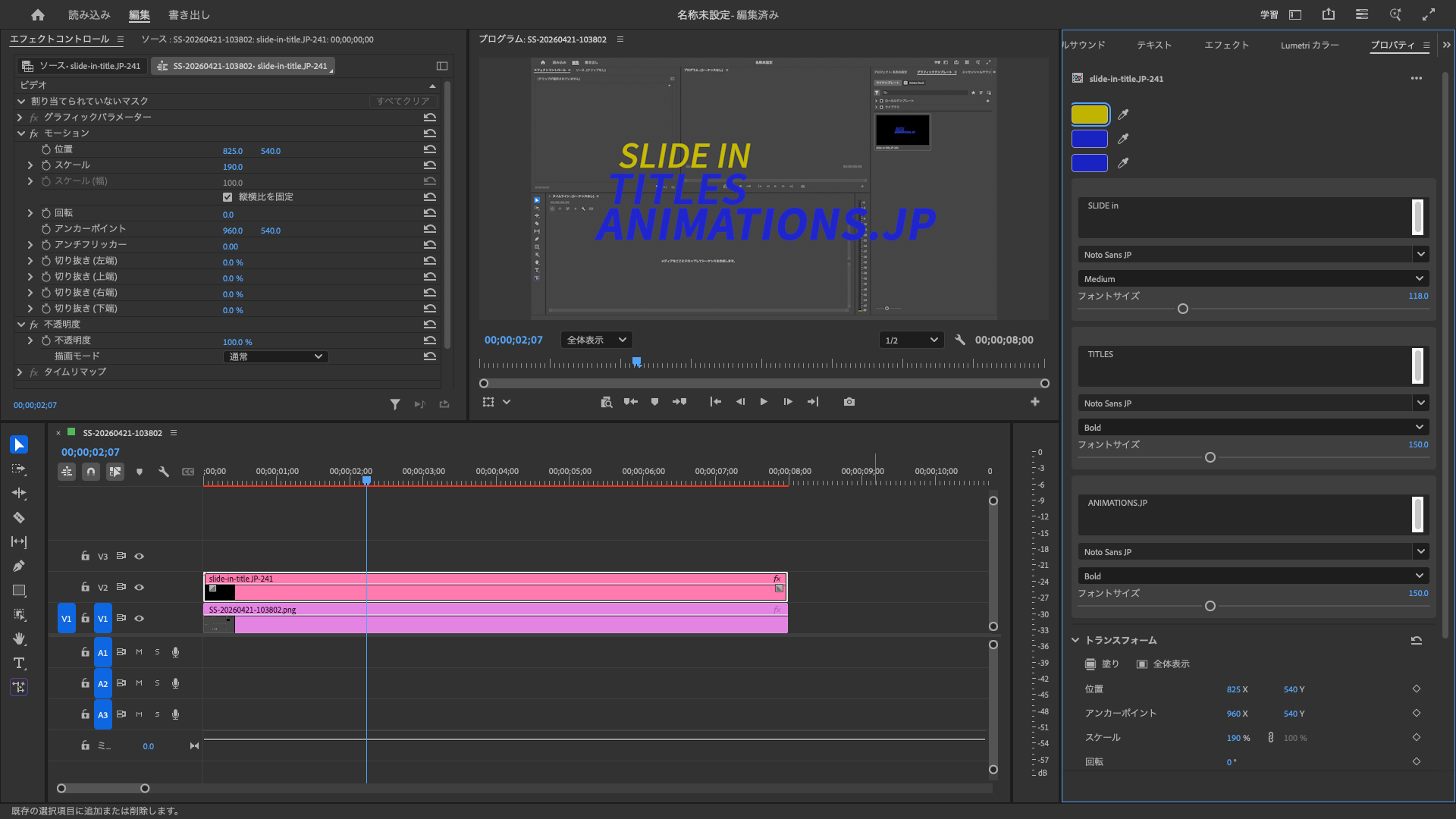Select the Hand tool
The height and width of the screenshot is (819, 1456).
point(19,639)
